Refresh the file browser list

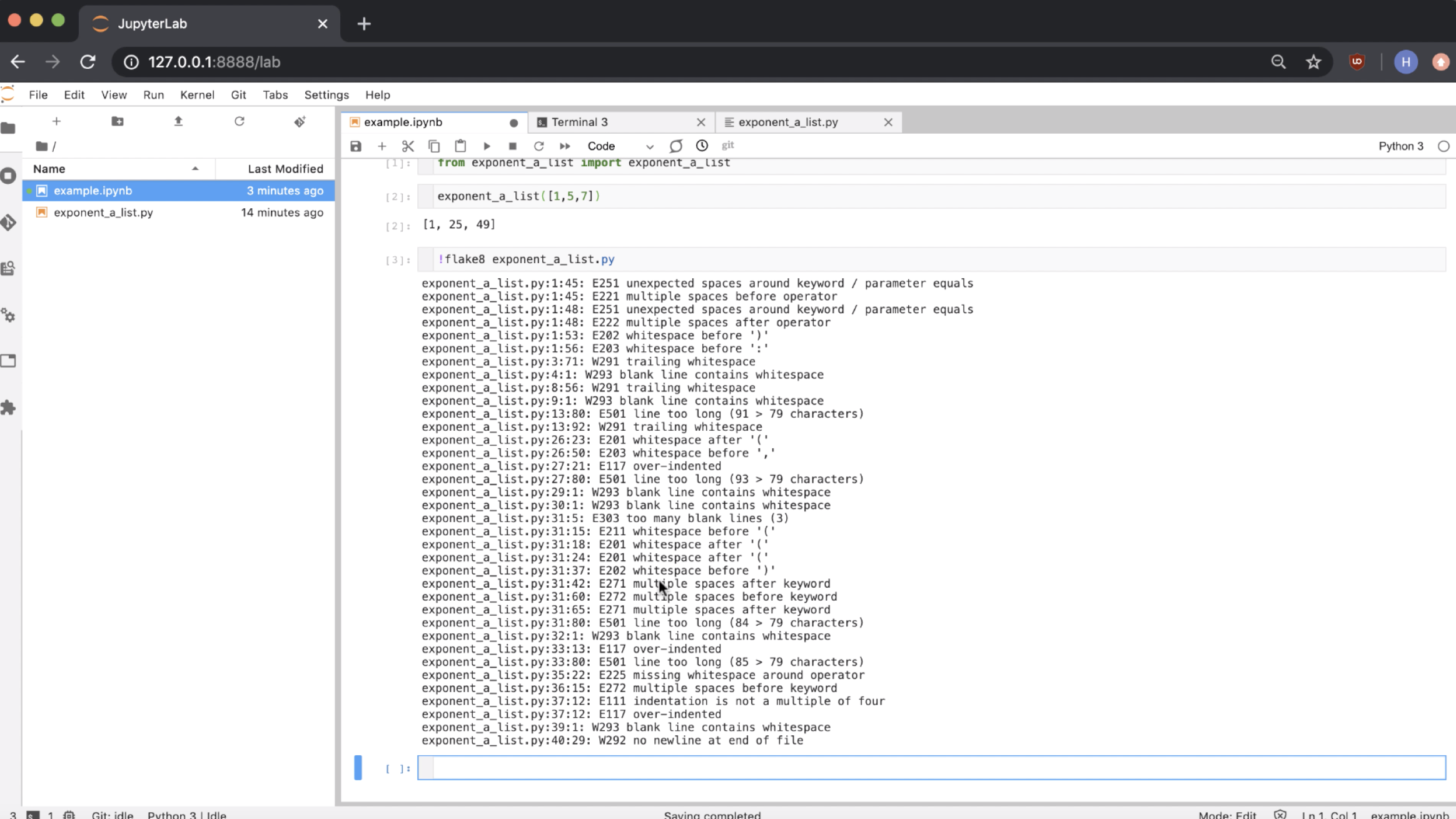(x=239, y=121)
